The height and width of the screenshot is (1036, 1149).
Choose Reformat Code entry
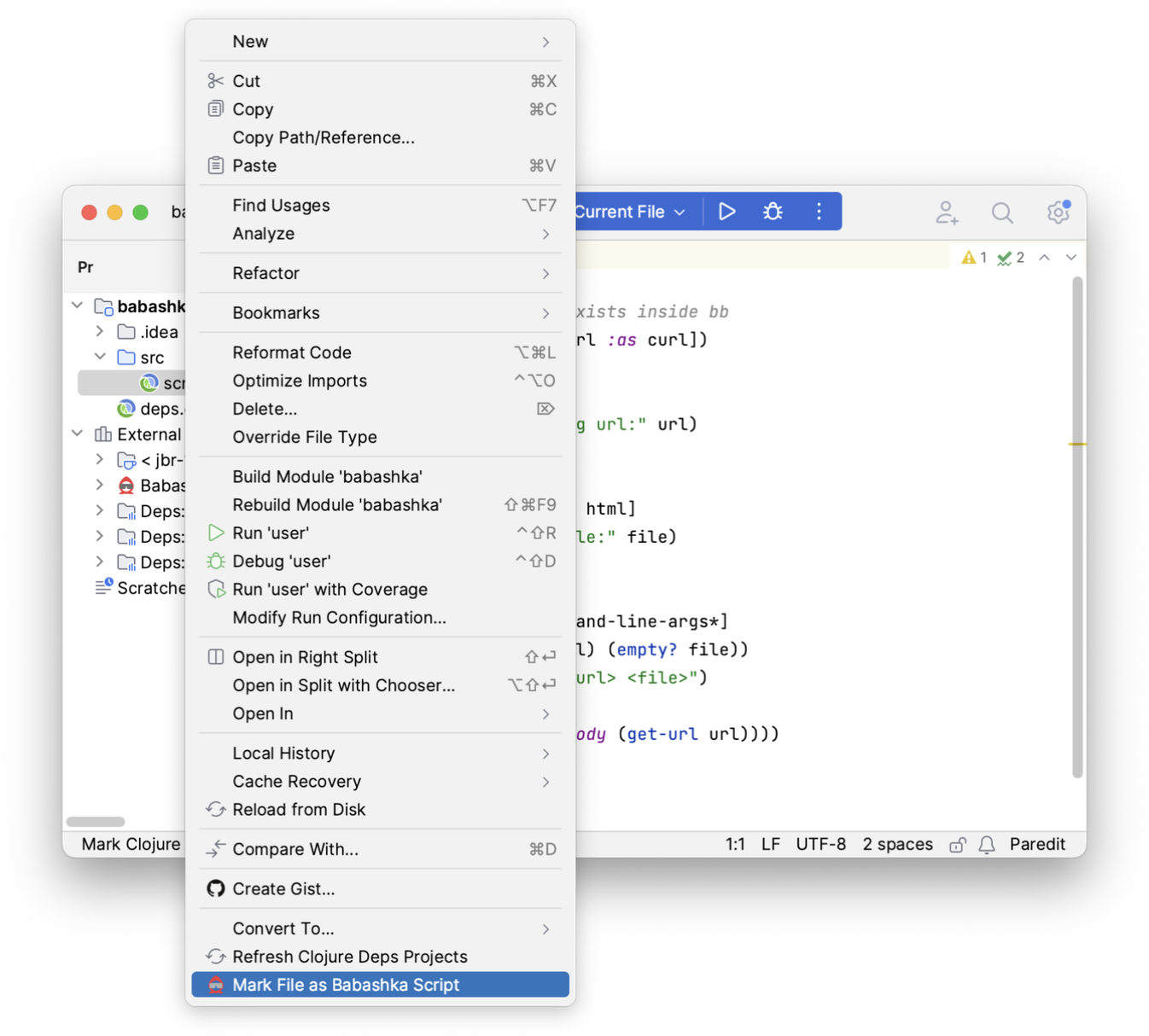tap(380, 352)
